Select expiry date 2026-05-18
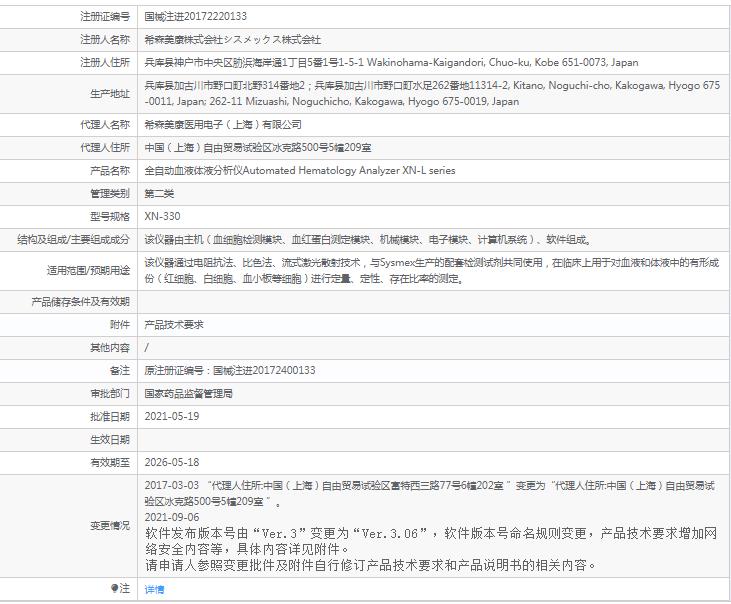 click(172, 463)
